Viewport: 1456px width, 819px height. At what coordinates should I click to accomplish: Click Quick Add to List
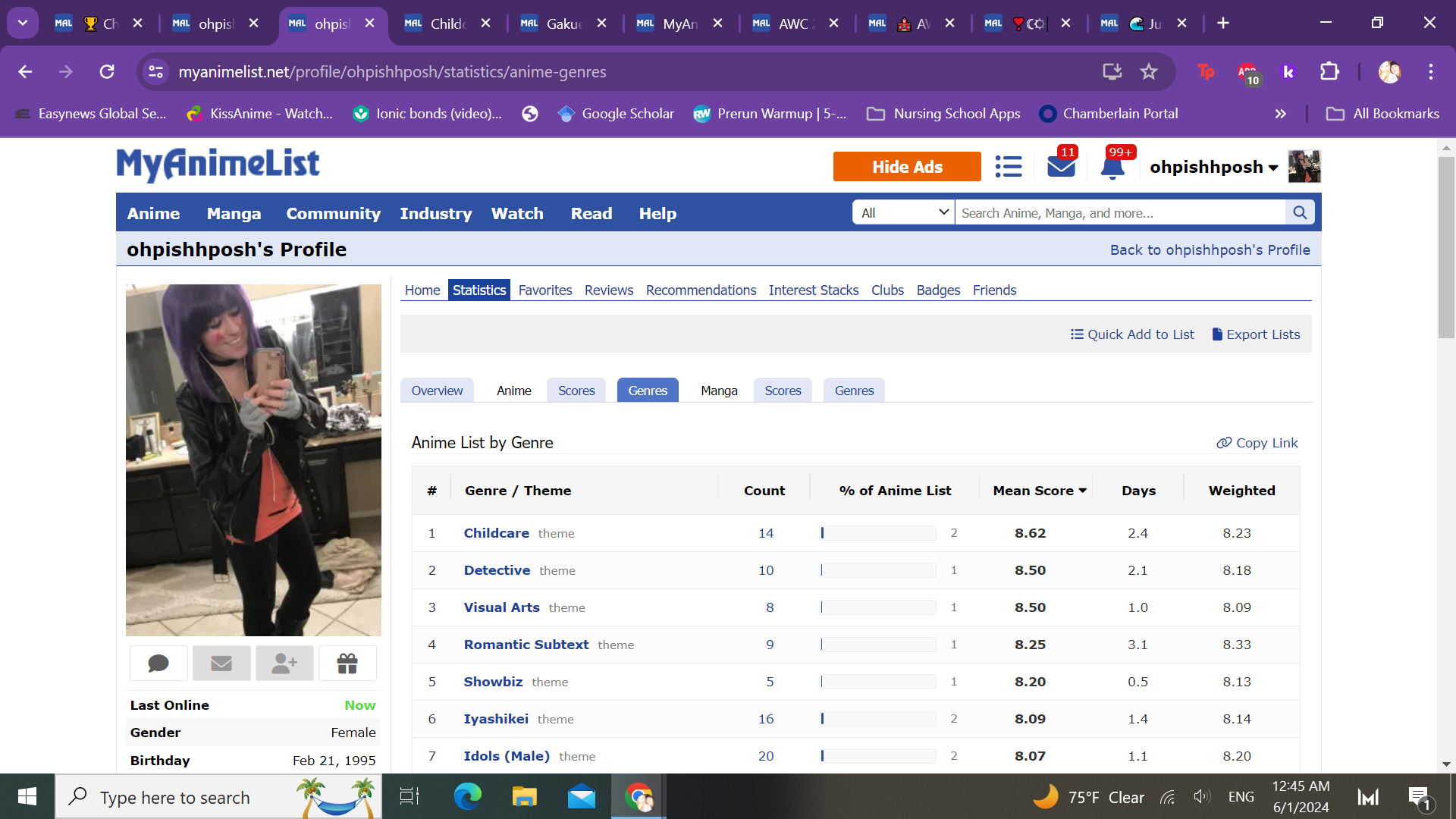pyautogui.click(x=1131, y=334)
